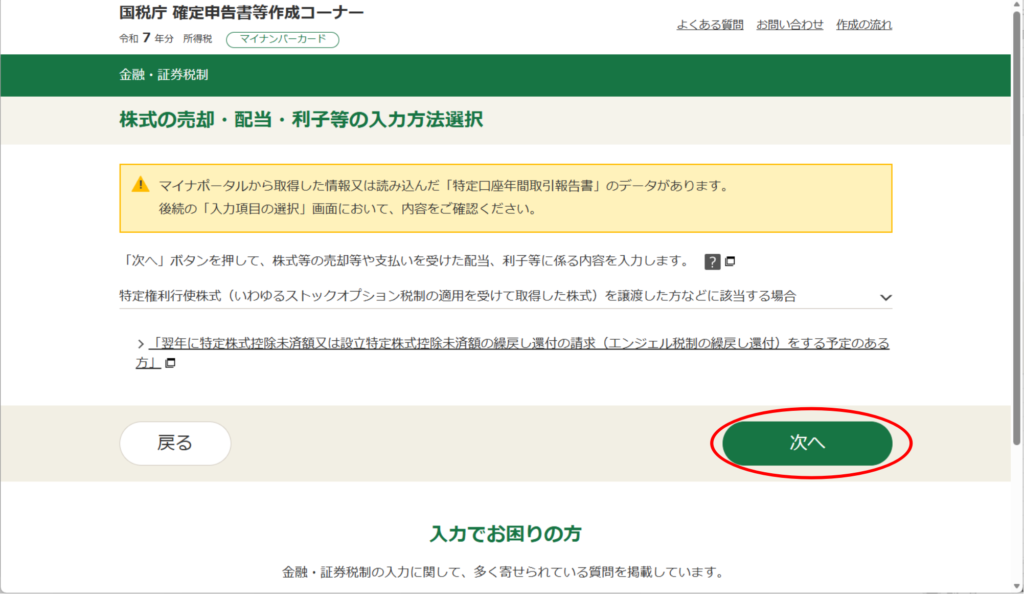Screen dimensions: 1024x594
Task: Open お問い合わせ in the header
Action: pos(789,25)
